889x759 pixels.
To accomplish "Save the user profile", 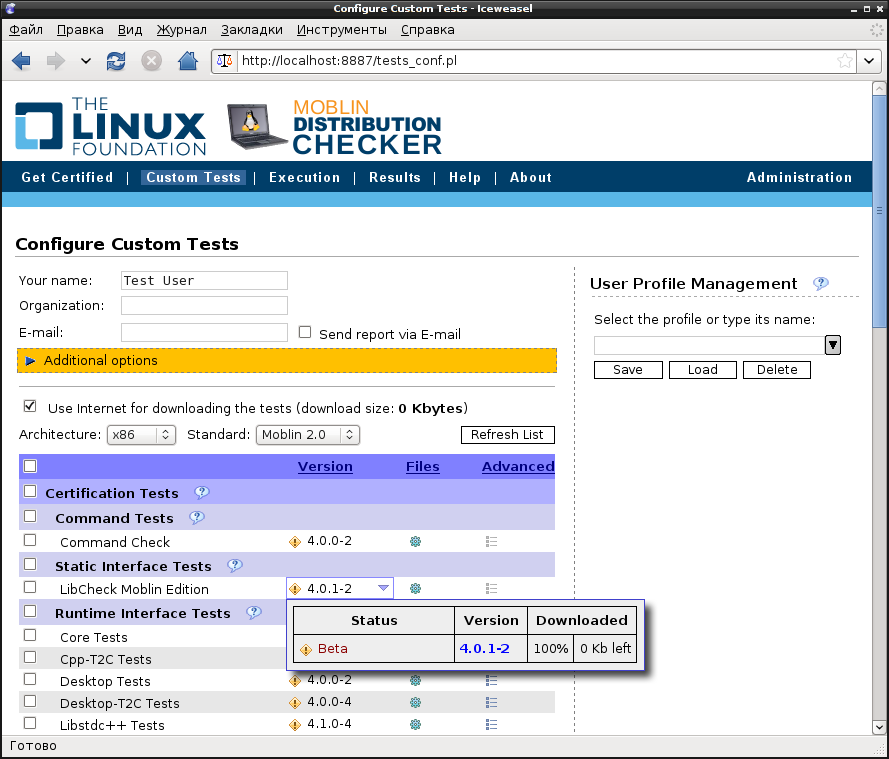I will click(628, 370).
